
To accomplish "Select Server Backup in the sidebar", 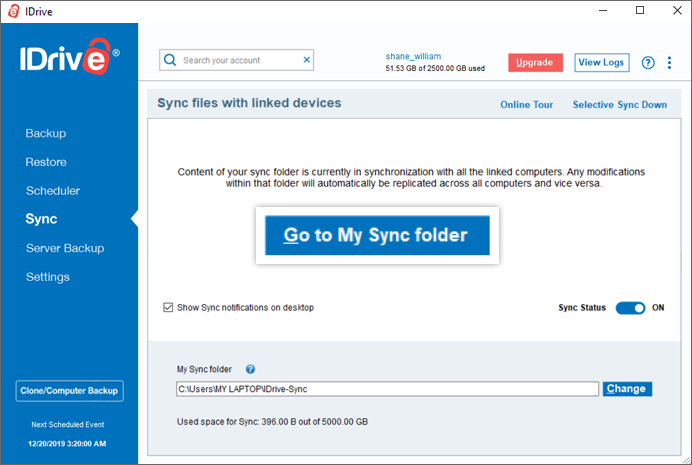I will (x=65, y=248).
